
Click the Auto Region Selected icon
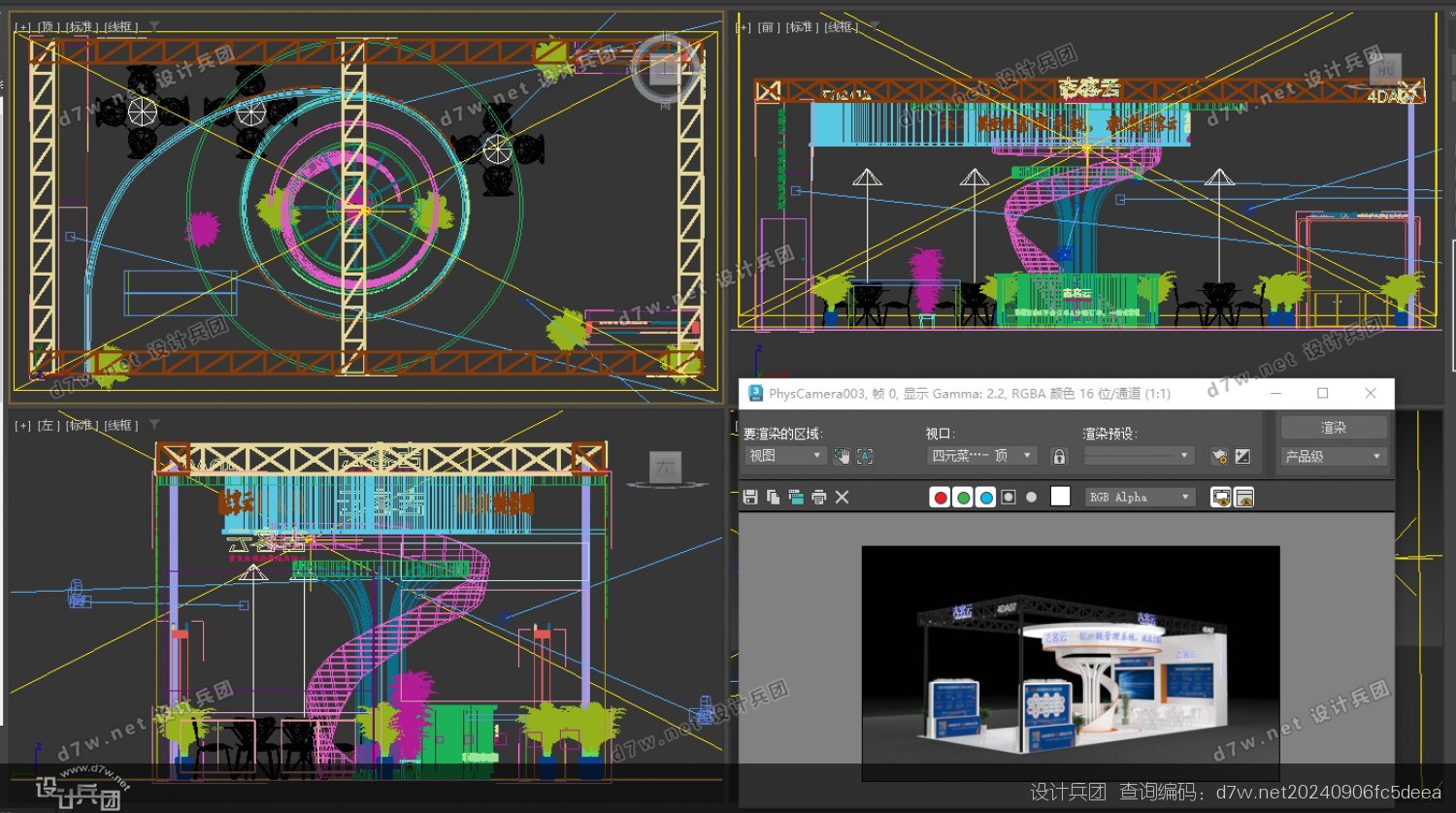point(865,456)
